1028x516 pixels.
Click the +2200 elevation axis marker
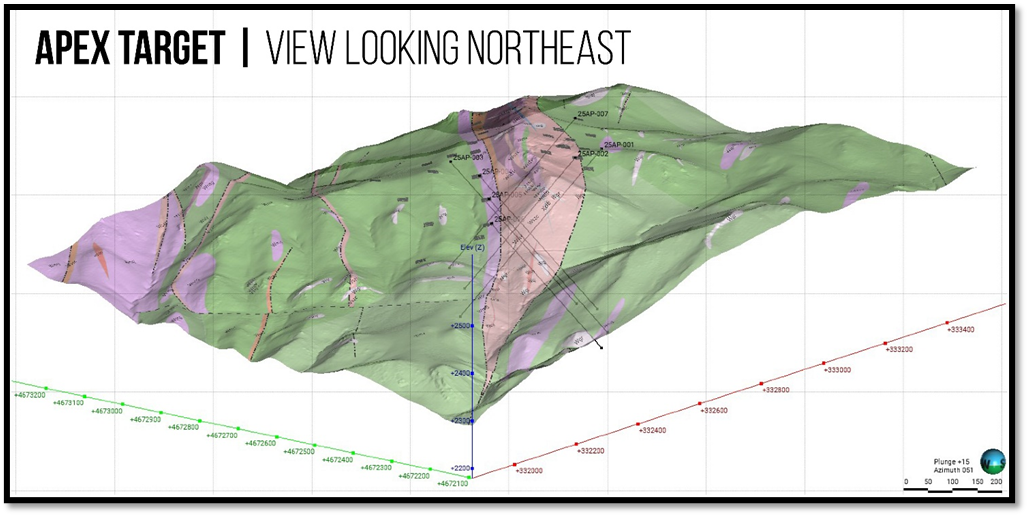pyautogui.click(x=459, y=468)
